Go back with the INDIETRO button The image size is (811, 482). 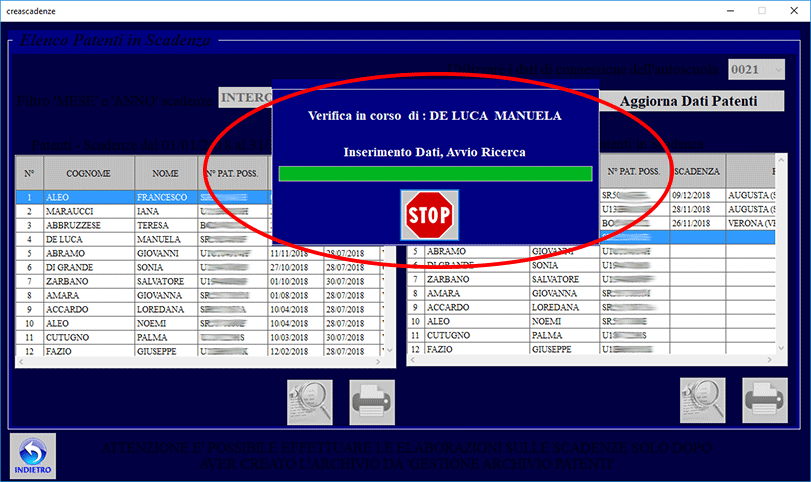click(33, 456)
